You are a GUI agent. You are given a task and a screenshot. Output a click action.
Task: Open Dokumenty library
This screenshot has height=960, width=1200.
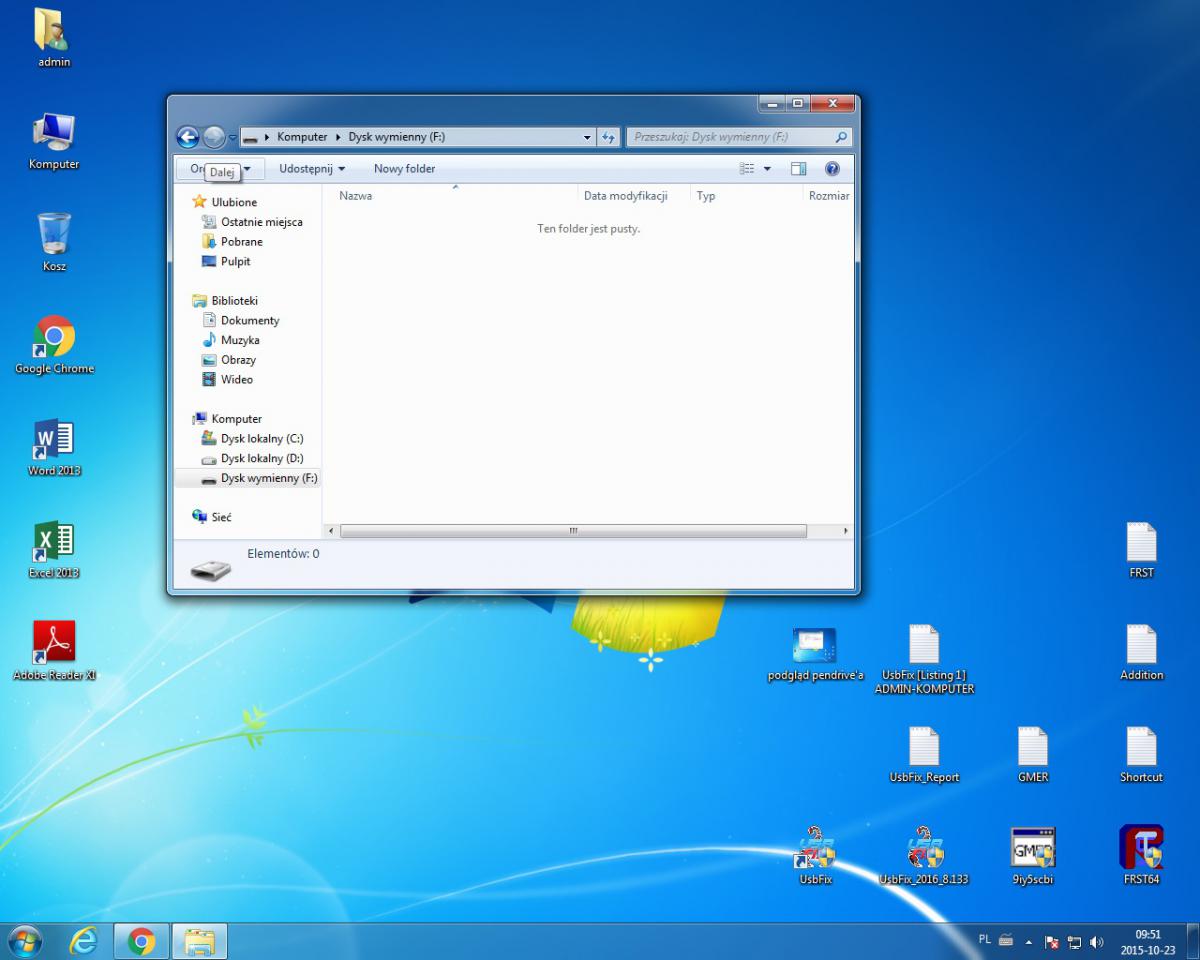(x=250, y=320)
